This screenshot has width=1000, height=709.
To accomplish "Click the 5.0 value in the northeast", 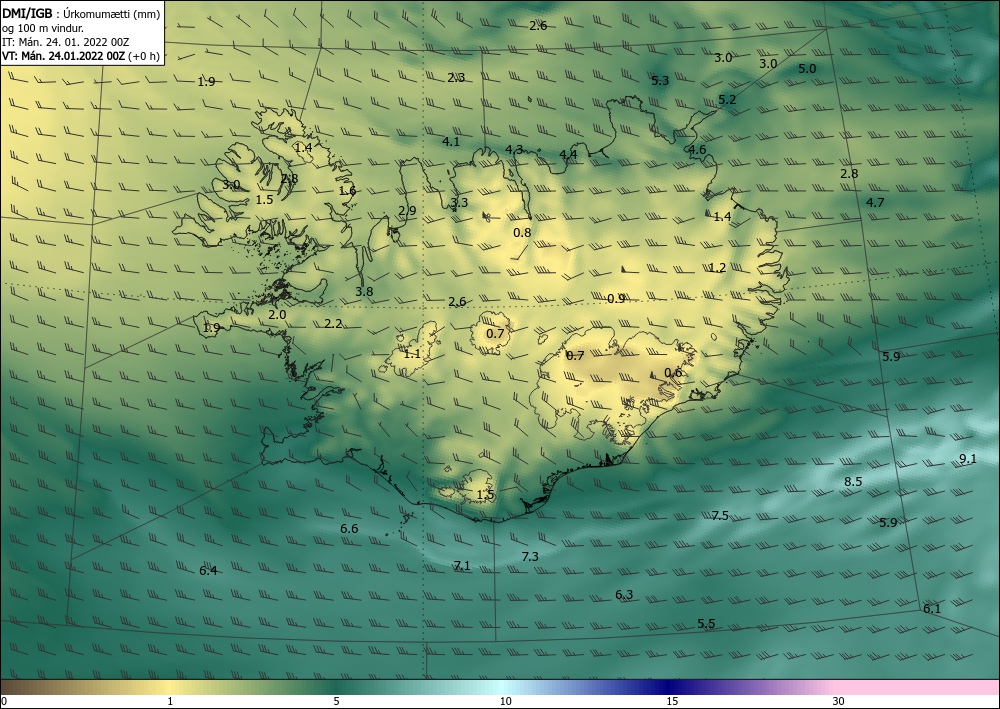I will pos(807,68).
